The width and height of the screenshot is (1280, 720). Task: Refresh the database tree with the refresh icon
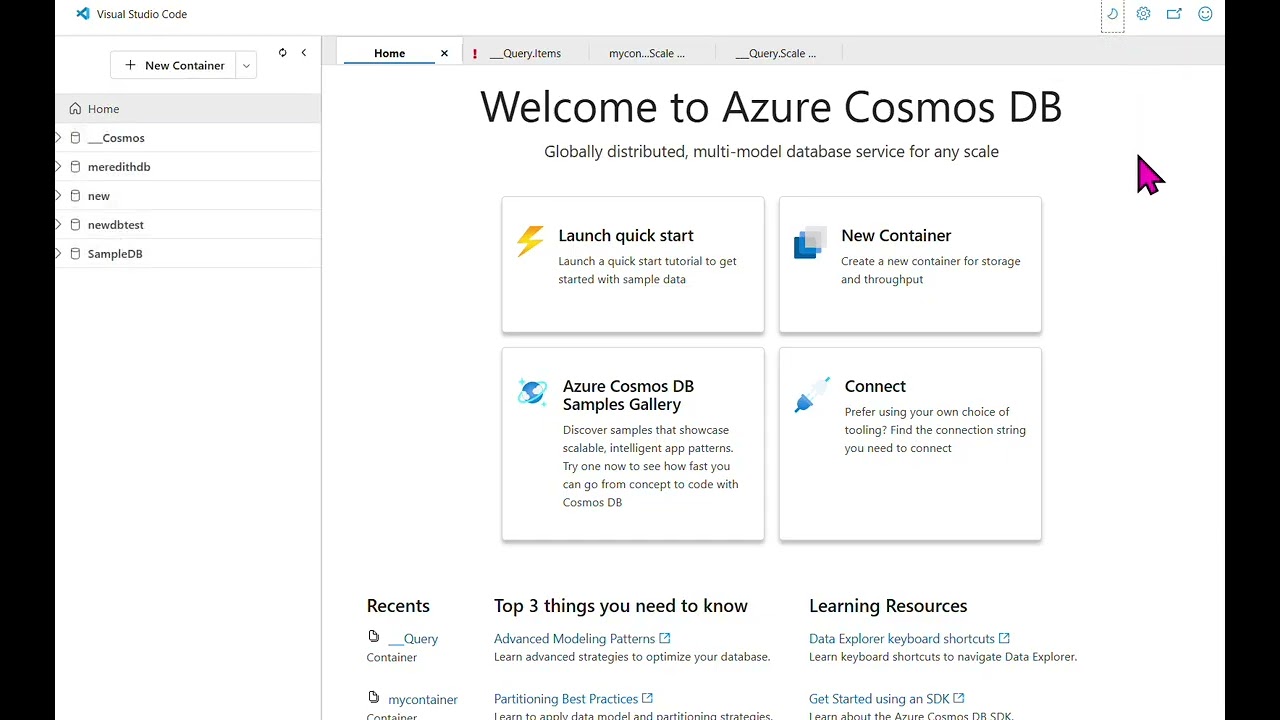tap(282, 53)
